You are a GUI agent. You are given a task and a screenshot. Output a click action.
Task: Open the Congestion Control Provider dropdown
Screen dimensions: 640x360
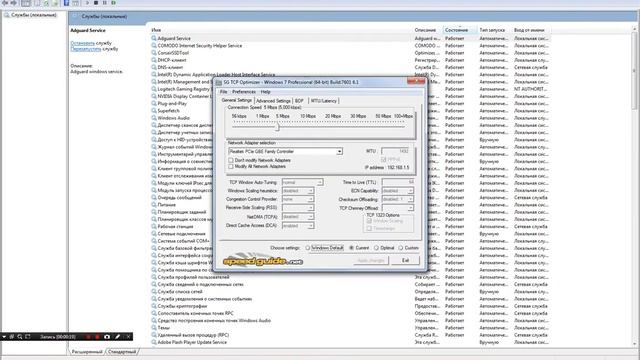tap(311, 199)
